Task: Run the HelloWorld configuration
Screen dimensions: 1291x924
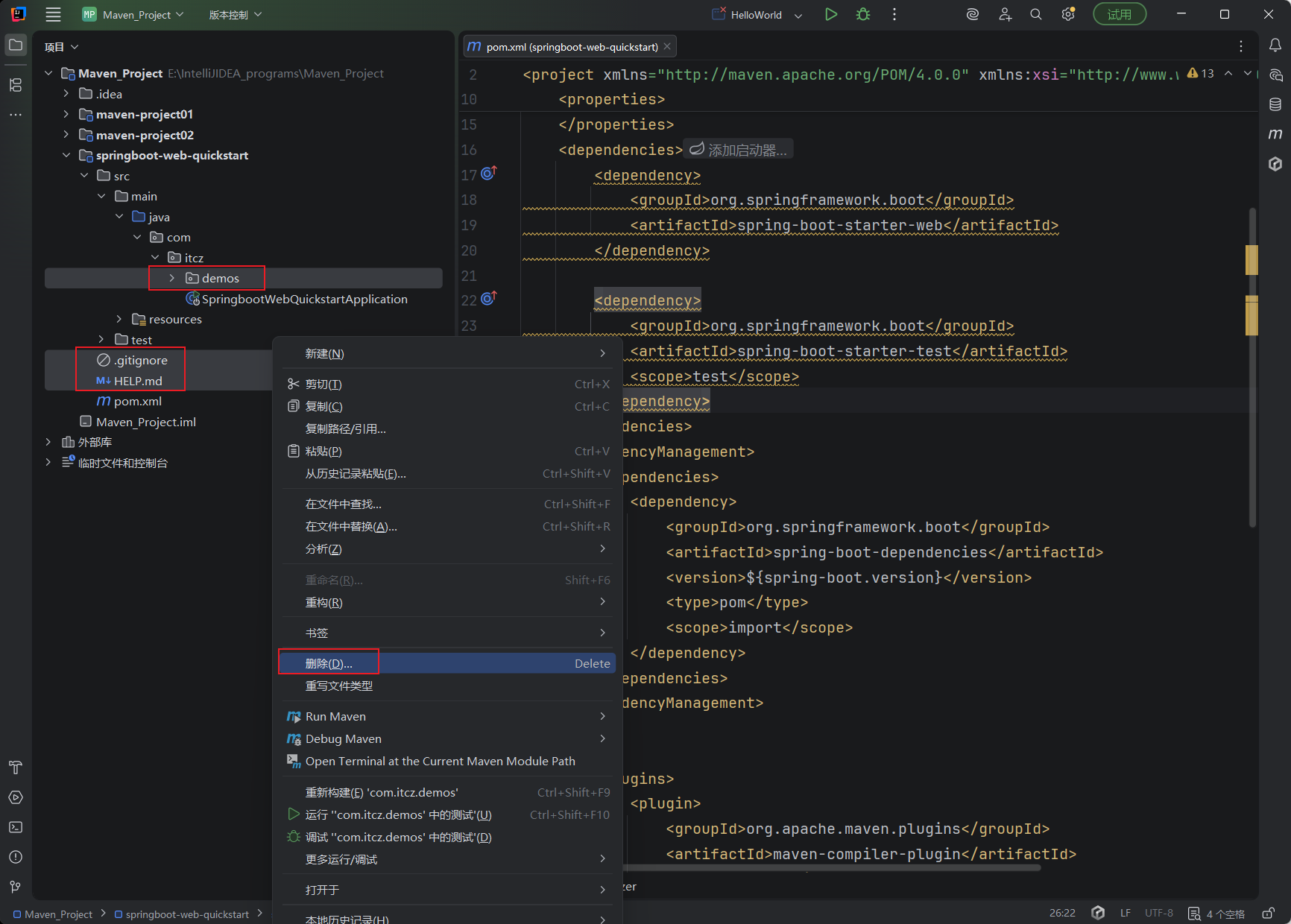Action: [x=831, y=14]
